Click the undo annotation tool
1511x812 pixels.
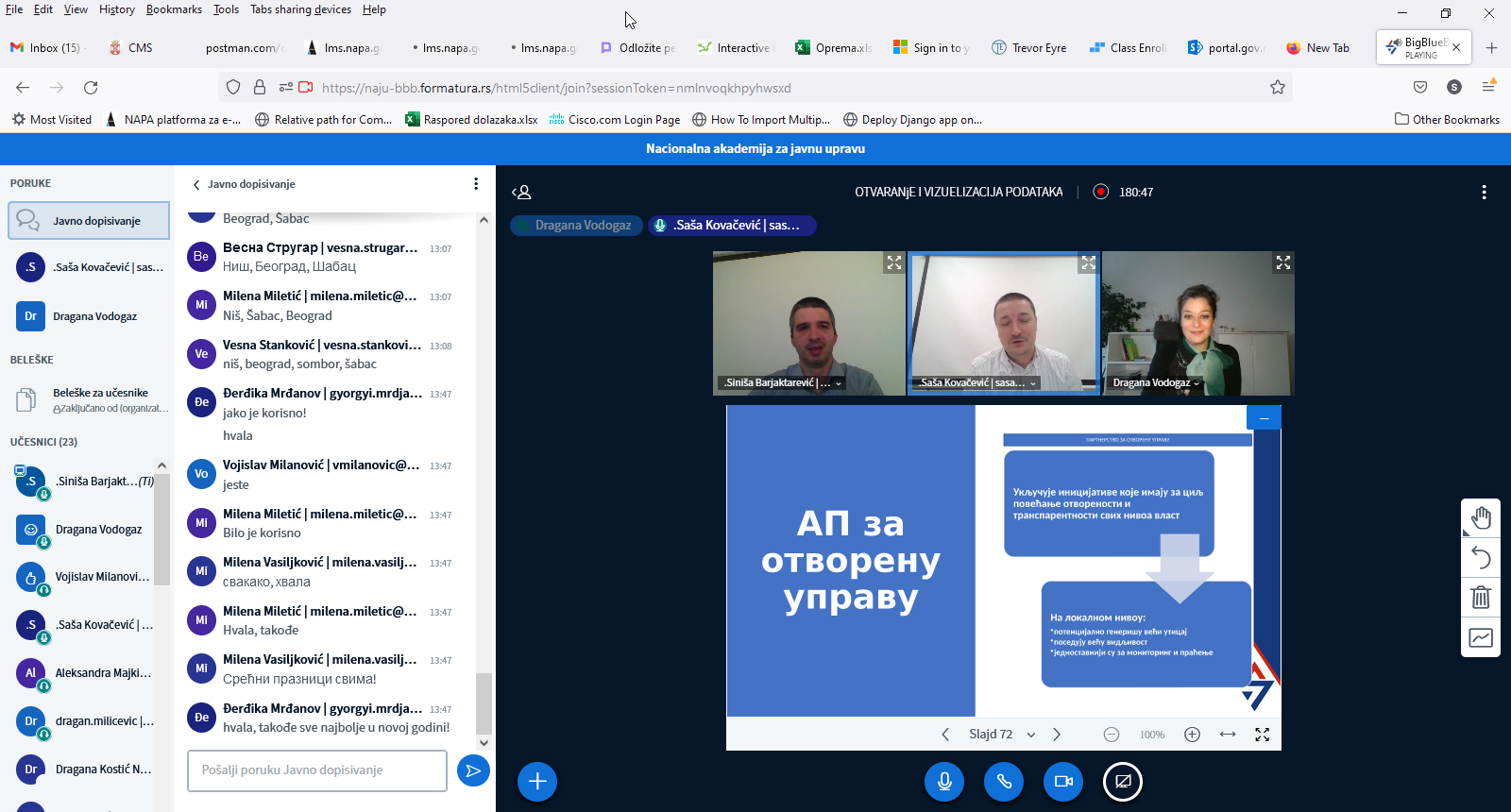click(1481, 558)
